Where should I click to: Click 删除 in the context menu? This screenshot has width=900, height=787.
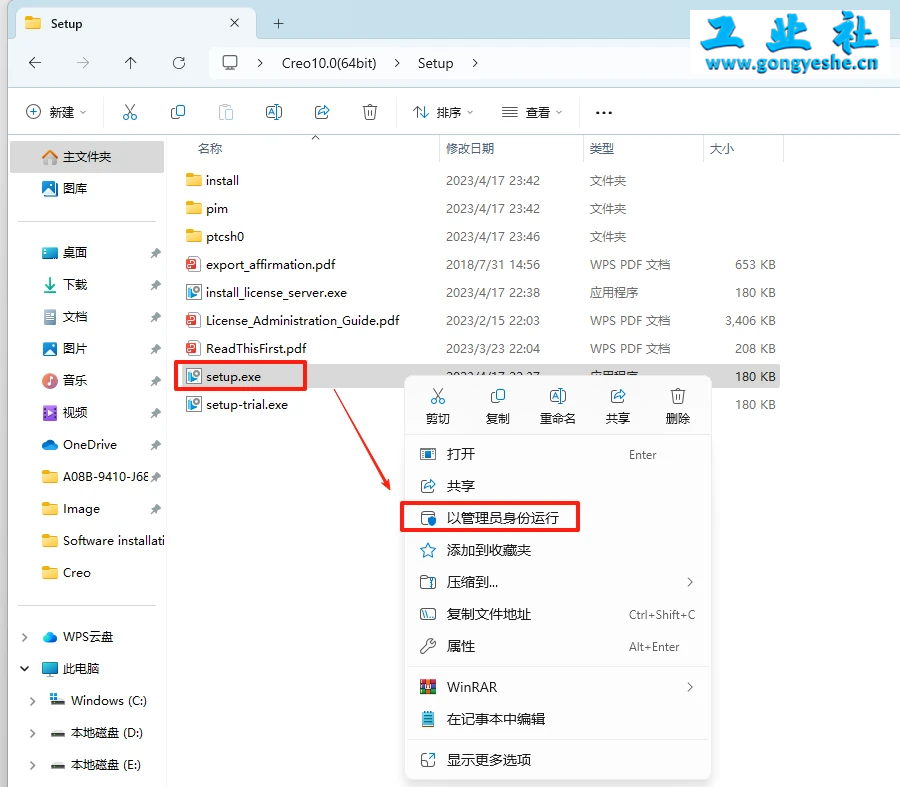tap(678, 406)
